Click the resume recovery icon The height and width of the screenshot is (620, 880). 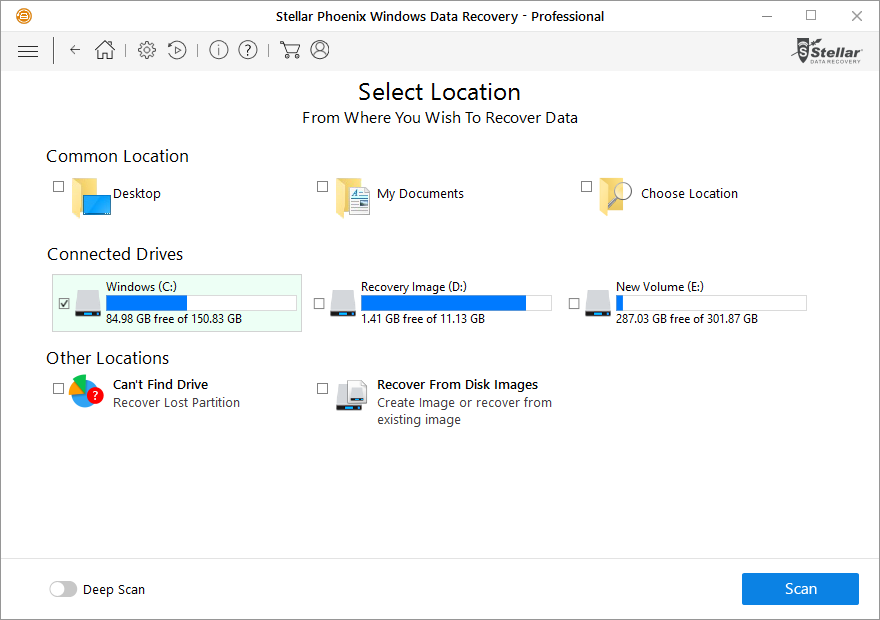coord(177,50)
